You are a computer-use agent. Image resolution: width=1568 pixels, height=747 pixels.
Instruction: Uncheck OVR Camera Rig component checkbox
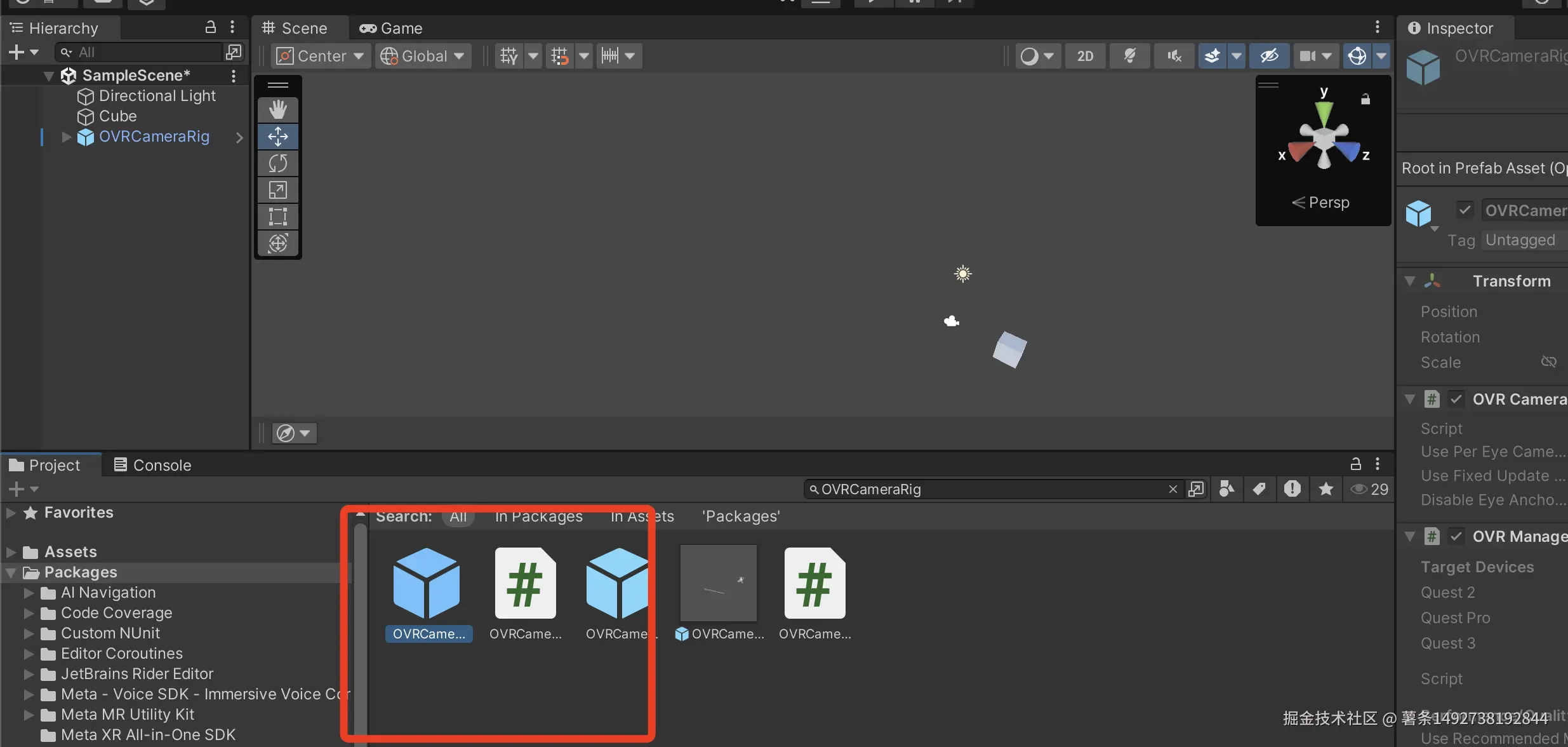[x=1456, y=400]
